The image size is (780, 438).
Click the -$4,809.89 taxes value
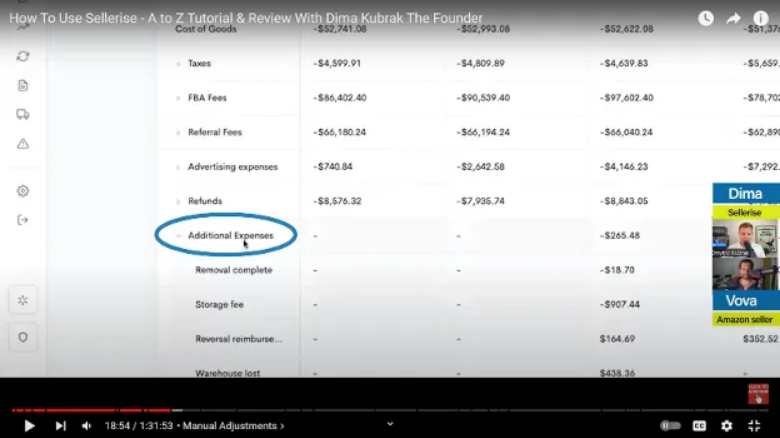[x=480, y=63]
